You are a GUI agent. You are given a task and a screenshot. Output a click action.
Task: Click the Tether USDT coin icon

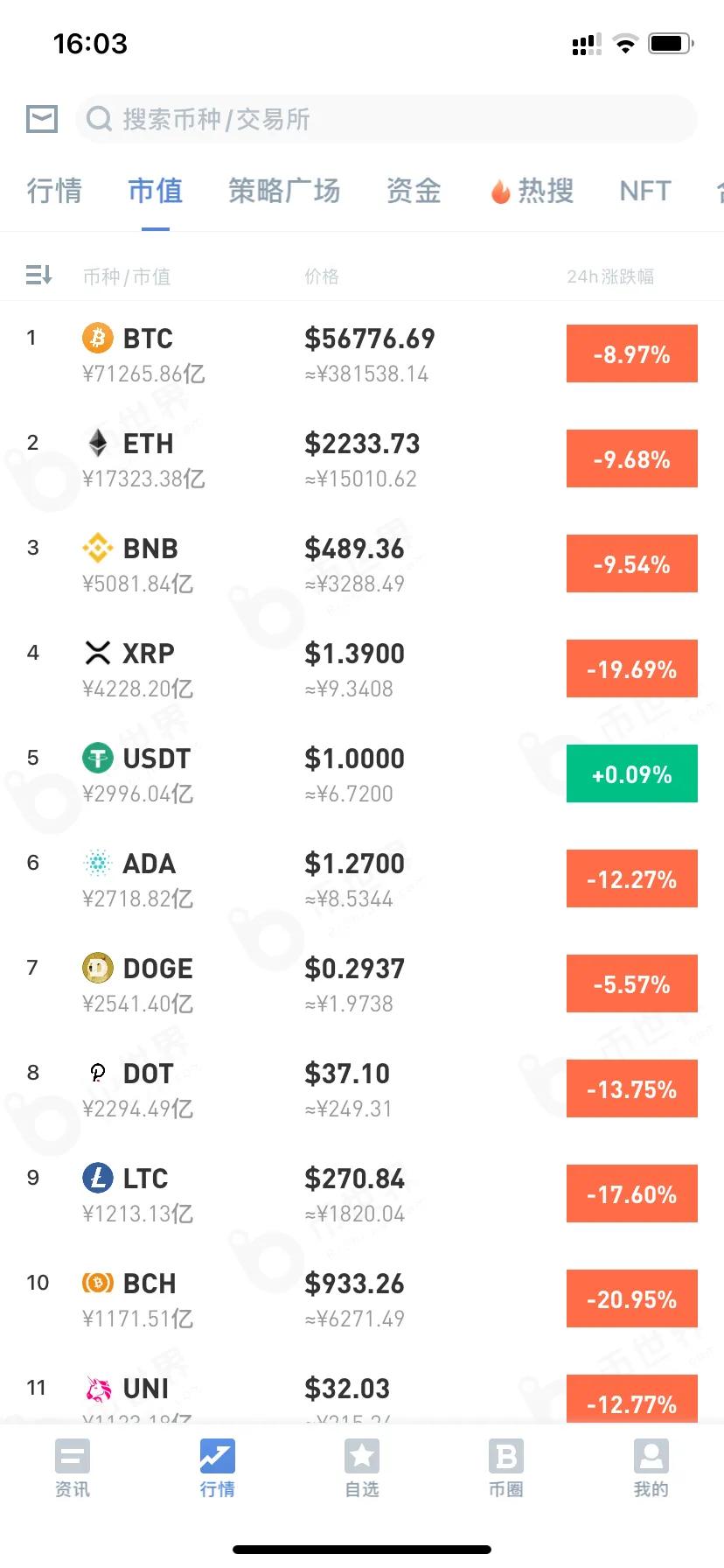coord(98,758)
